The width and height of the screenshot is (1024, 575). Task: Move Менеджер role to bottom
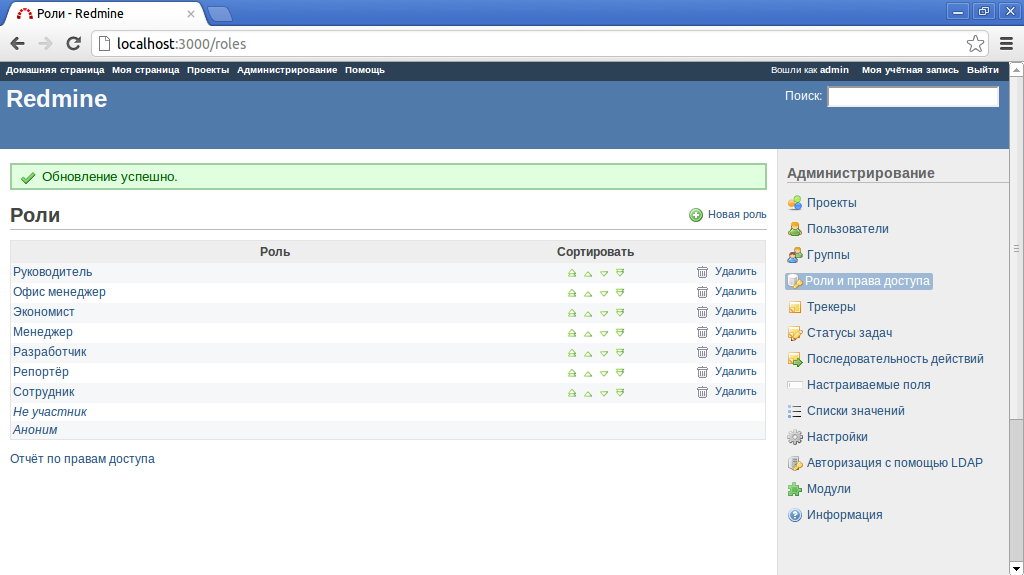coord(620,333)
